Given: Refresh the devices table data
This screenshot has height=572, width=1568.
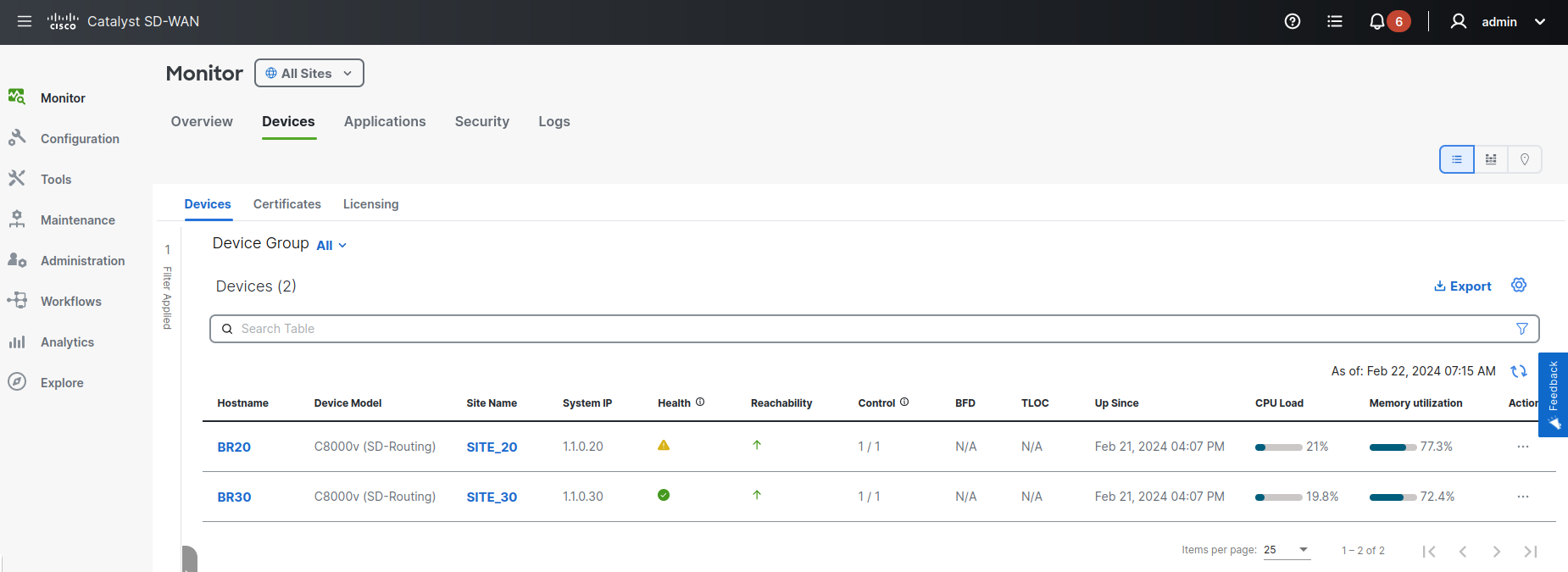Looking at the screenshot, I should tap(1518, 371).
